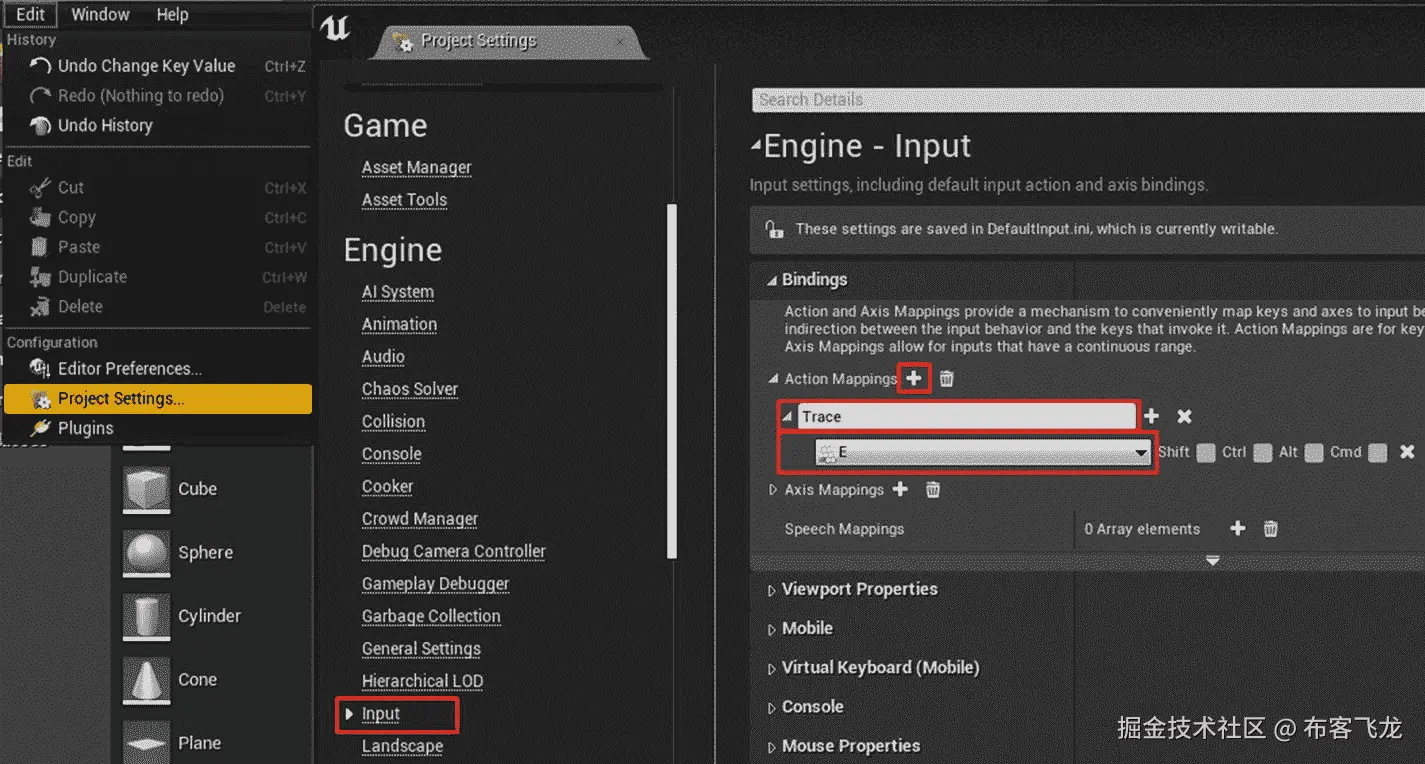This screenshot has height=764, width=1425.
Task: Add a key to the Trace mapping
Action: (1151, 417)
